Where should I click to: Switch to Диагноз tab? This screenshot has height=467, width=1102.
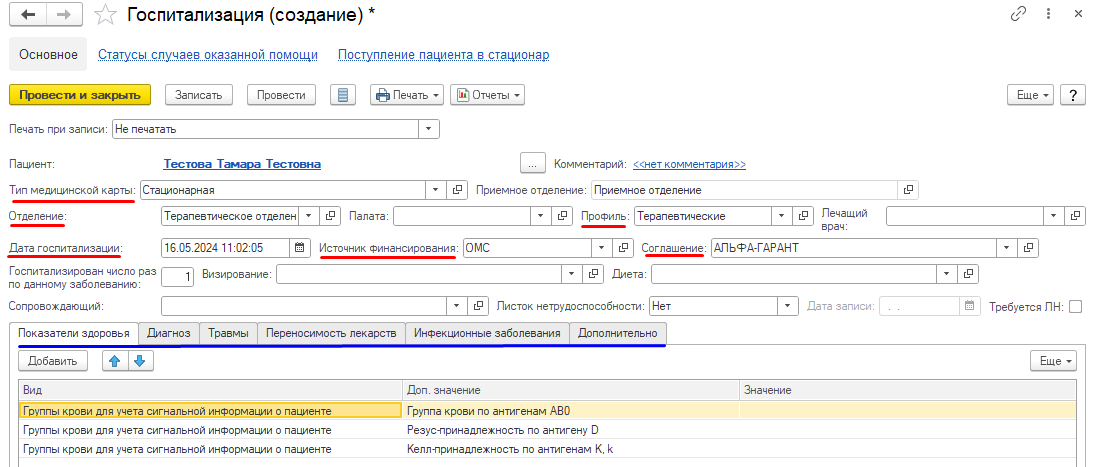click(169, 333)
